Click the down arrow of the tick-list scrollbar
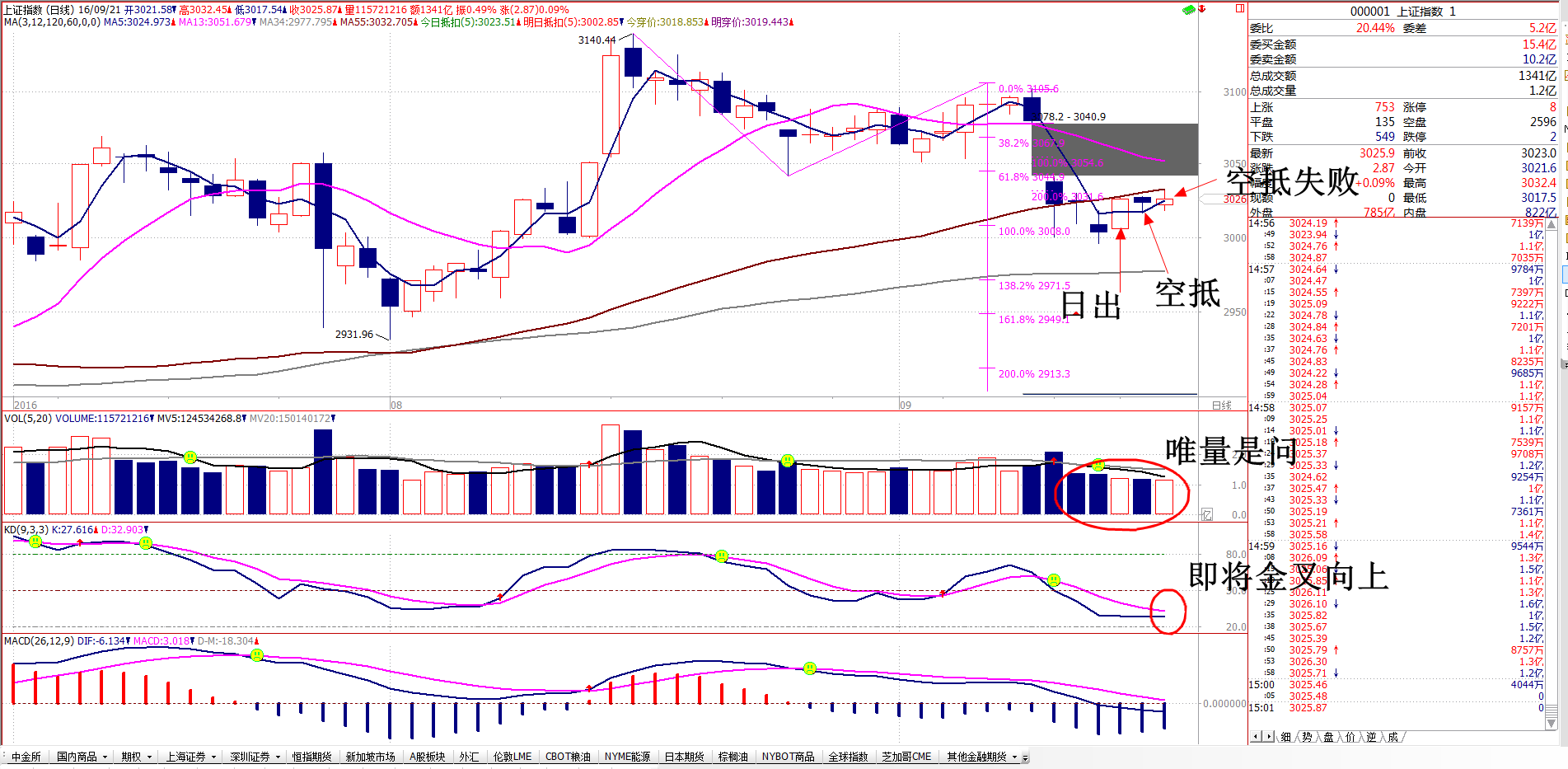1568x769 pixels. (1552, 724)
